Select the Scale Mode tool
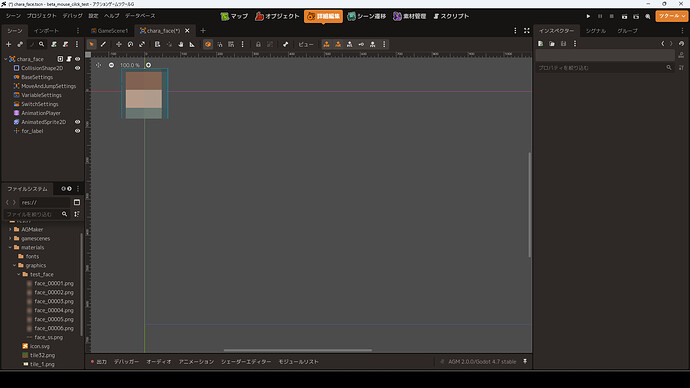690x388 pixels. [x=142, y=44]
